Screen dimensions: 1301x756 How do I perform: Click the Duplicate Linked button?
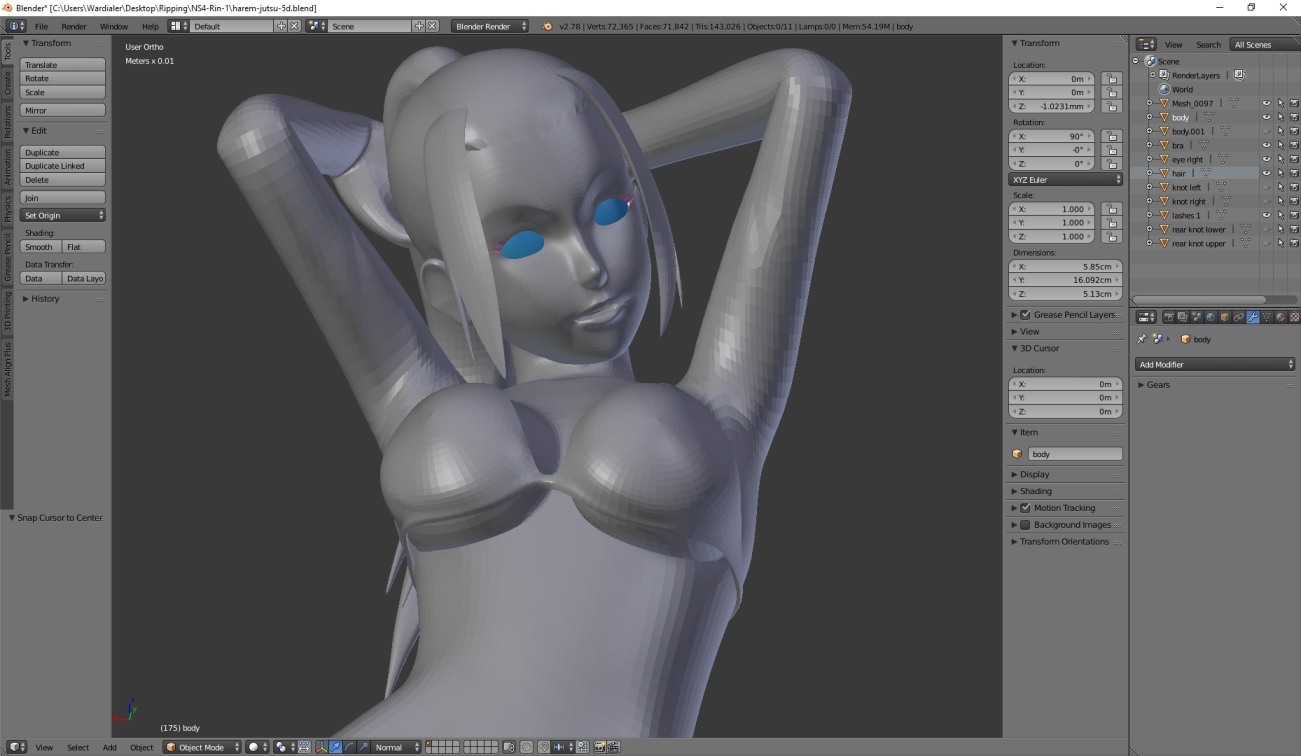click(x=63, y=166)
